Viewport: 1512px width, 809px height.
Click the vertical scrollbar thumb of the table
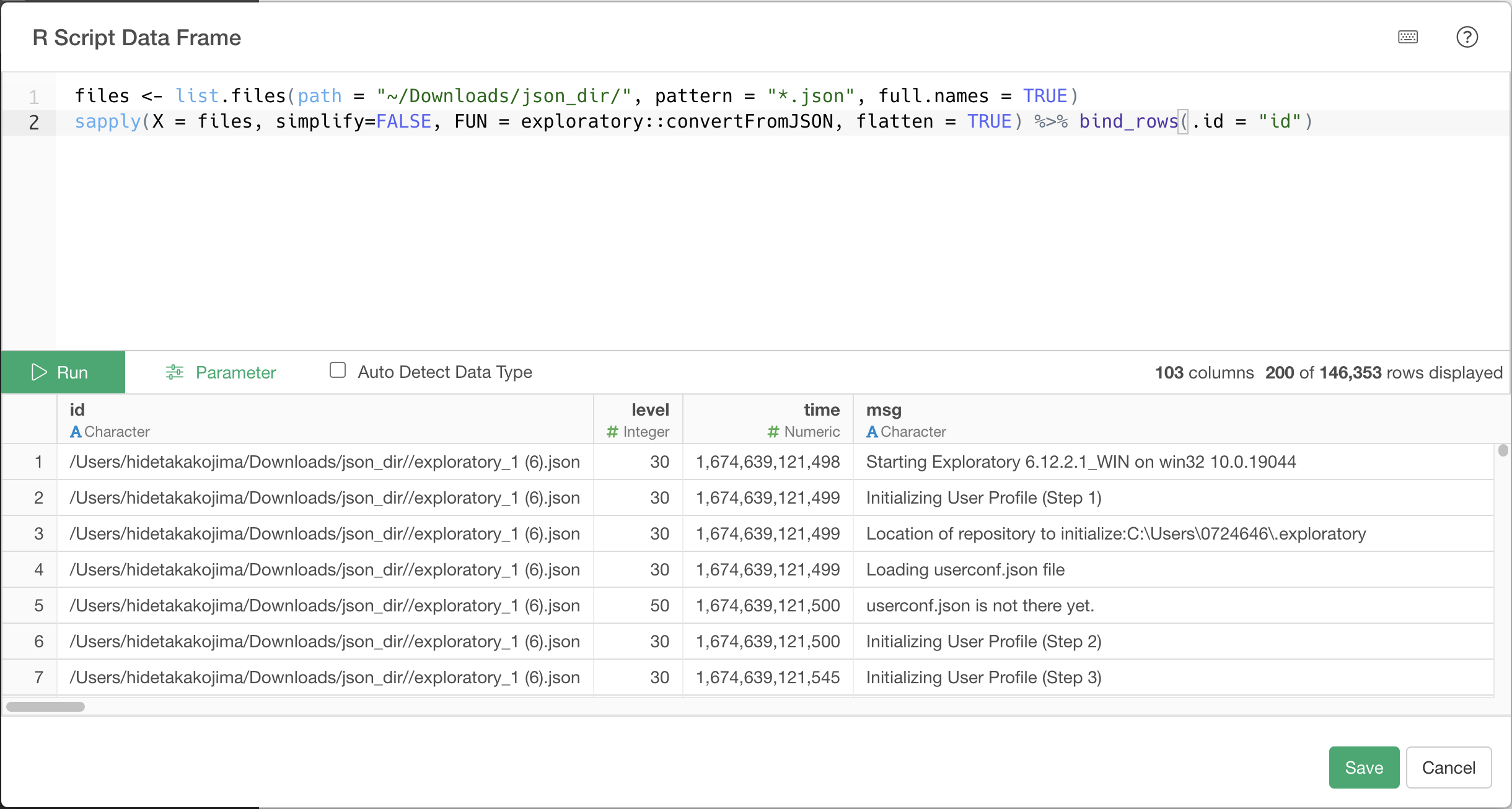[x=1503, y=450]
